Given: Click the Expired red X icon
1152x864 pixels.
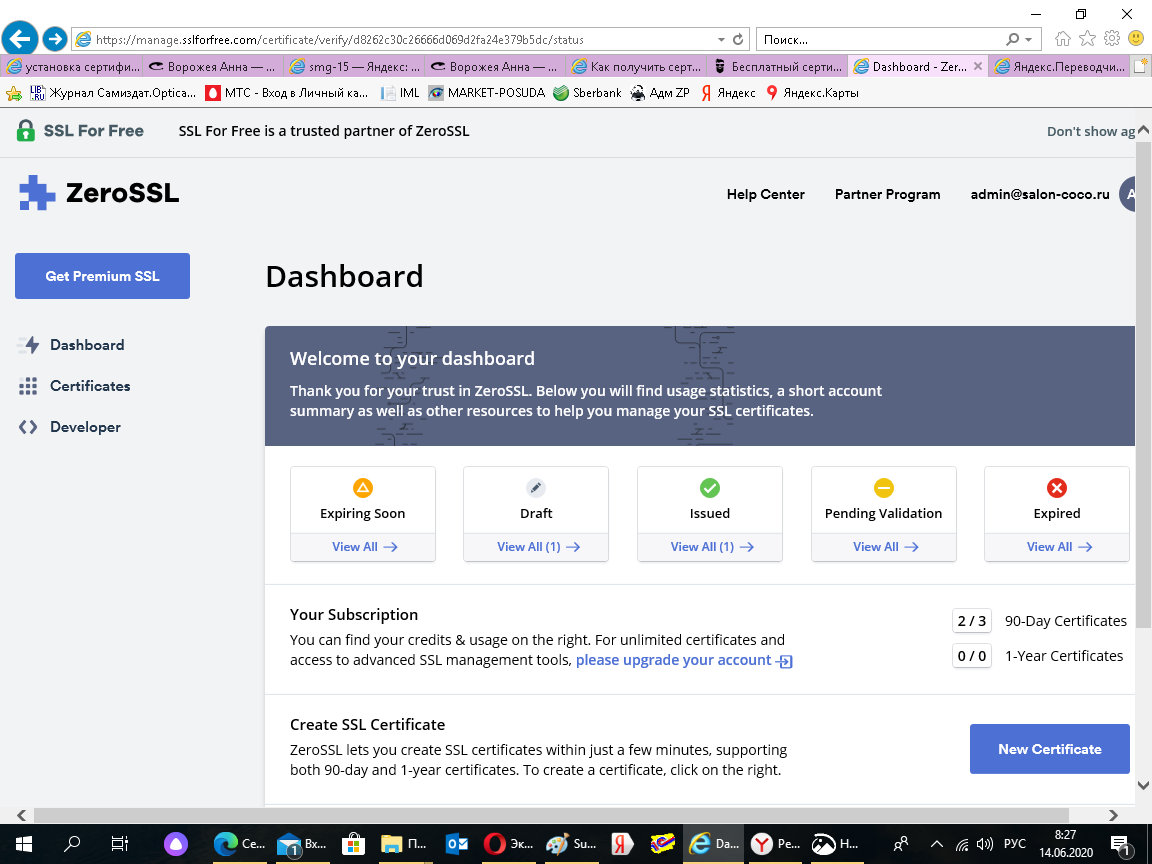Looking at the screenshot, I should pyautogui.click(x=1057, y=488).
